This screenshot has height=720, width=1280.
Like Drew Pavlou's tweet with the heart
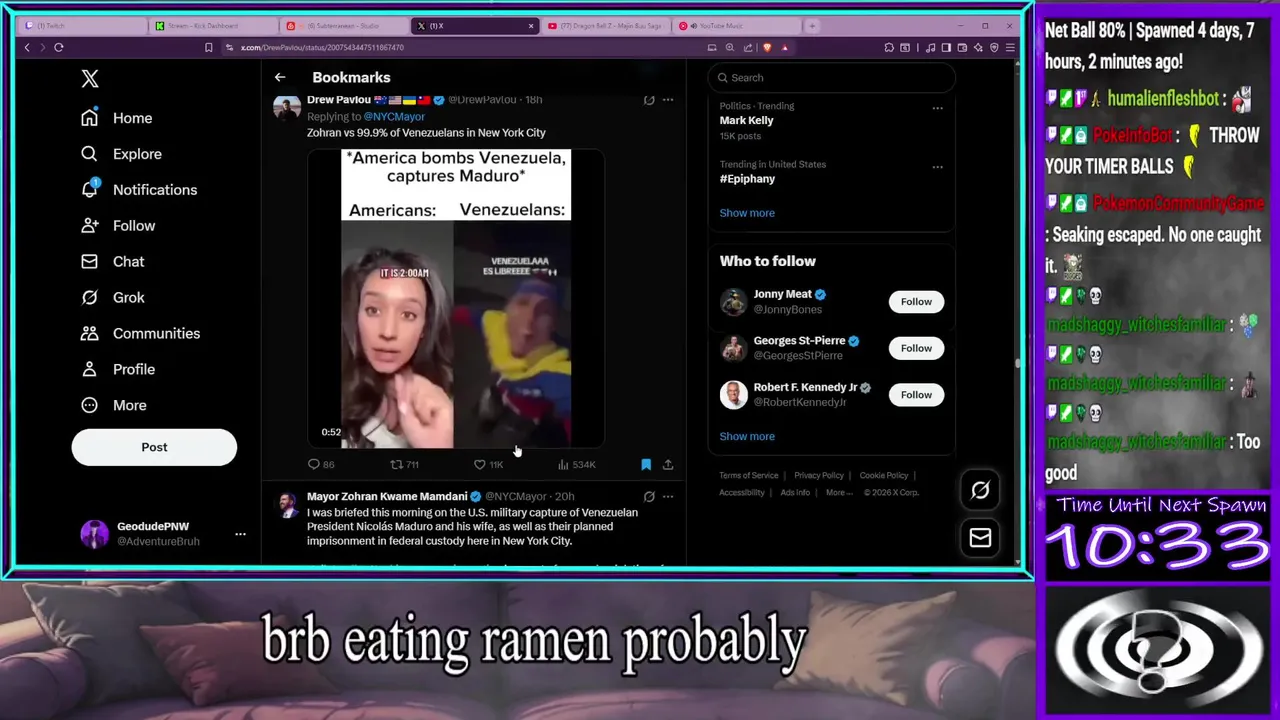pyautogui.click(x=488, y=464)
